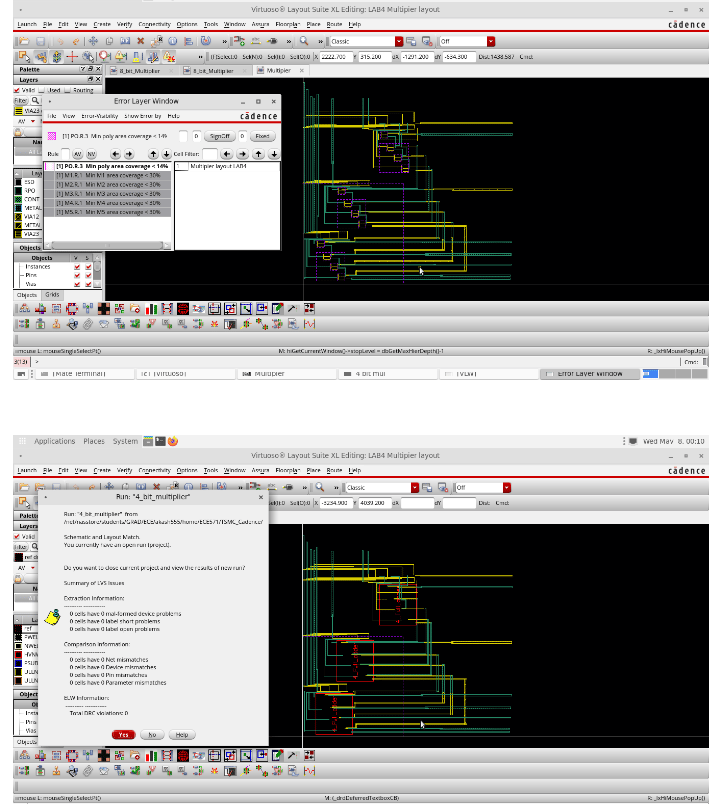Click No in the Run 4_bit_multiplier dialog
The width and height of the screenshot is (712, 804).
[152, 735]
